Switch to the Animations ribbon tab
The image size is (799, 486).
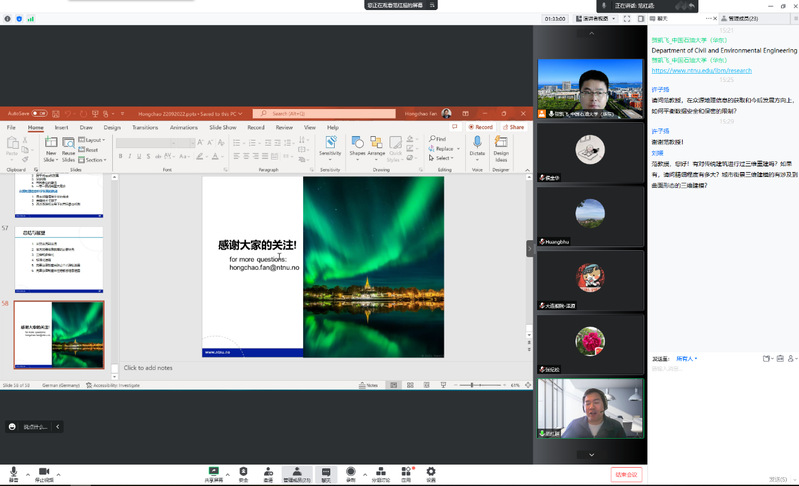183,128
